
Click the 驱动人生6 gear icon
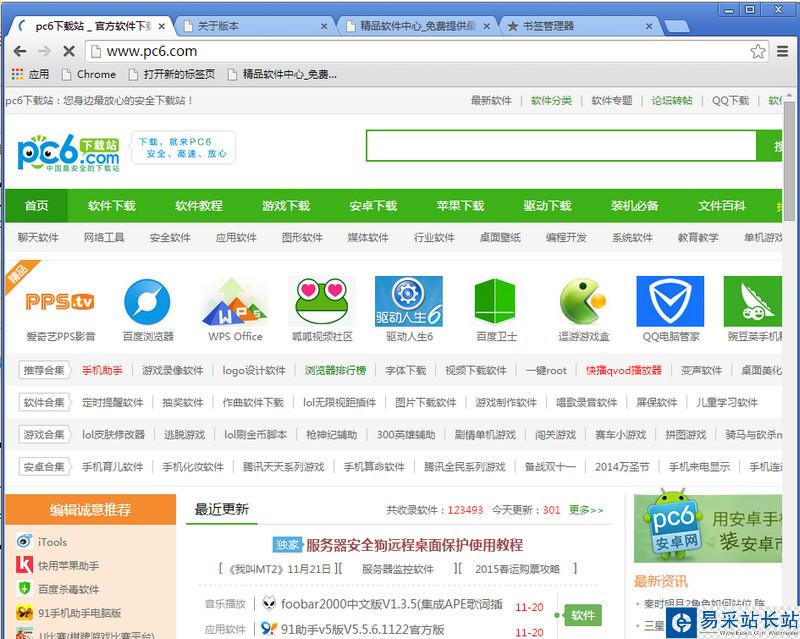coord(409,301)
